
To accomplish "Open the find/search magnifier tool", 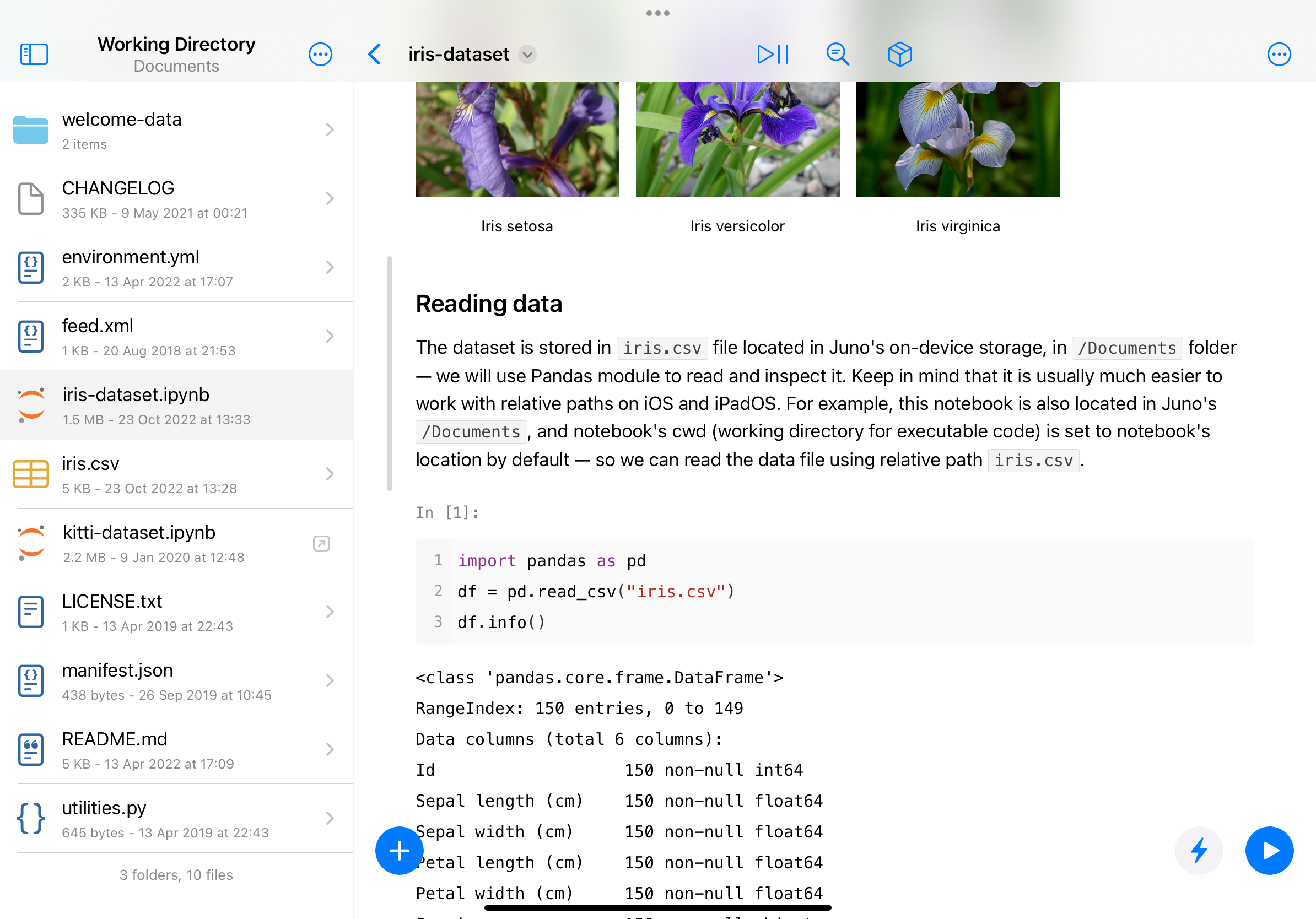I will [x=837, y=55].
